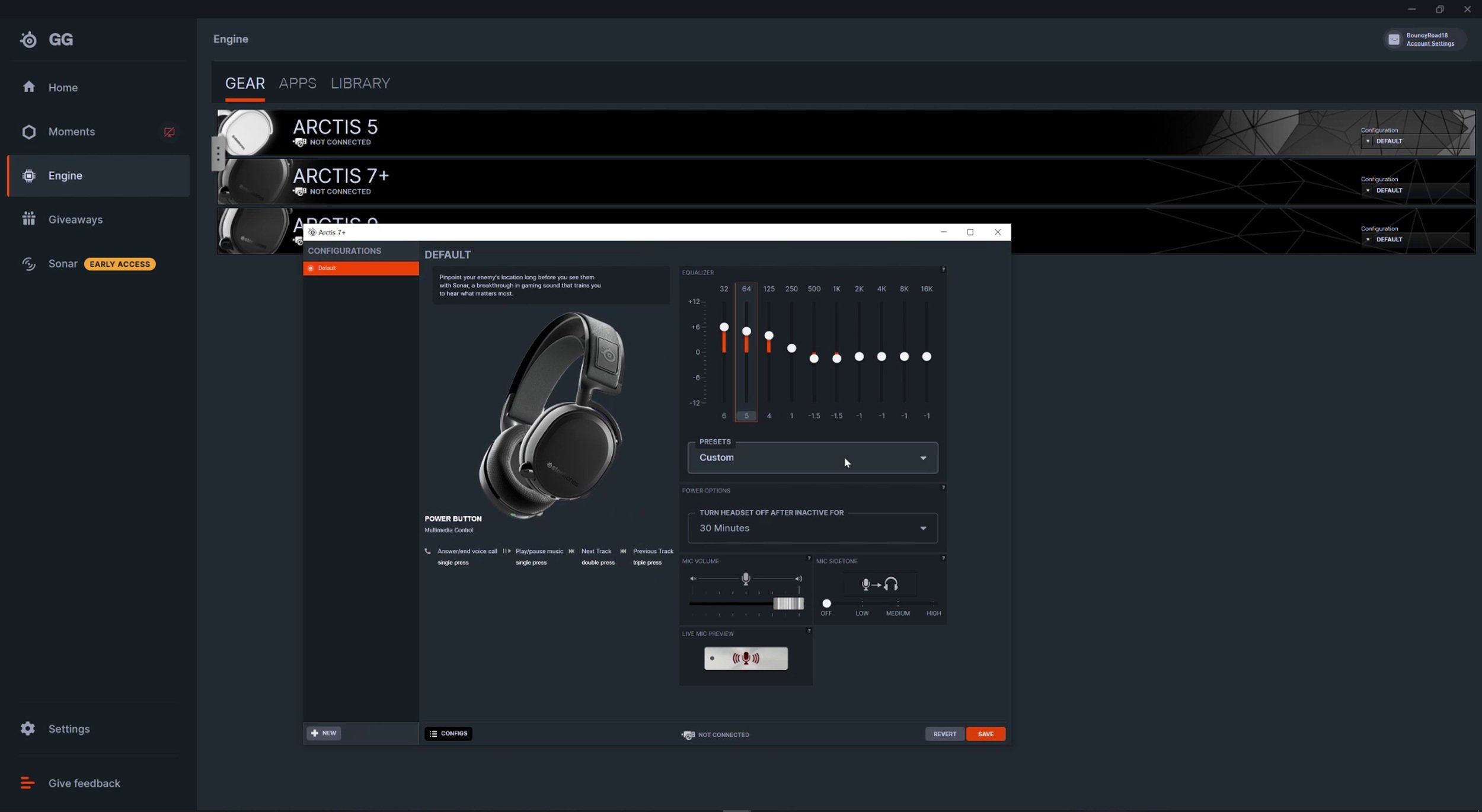Click the Equalizer help question mark
The width and height of the screenshot is (1482, 812).
943,270
